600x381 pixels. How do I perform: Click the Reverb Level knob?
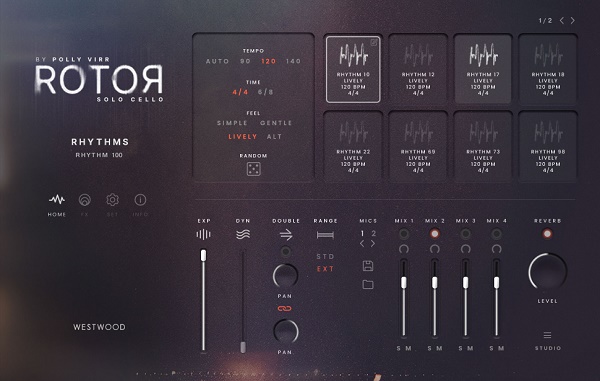tap(548, 271)
